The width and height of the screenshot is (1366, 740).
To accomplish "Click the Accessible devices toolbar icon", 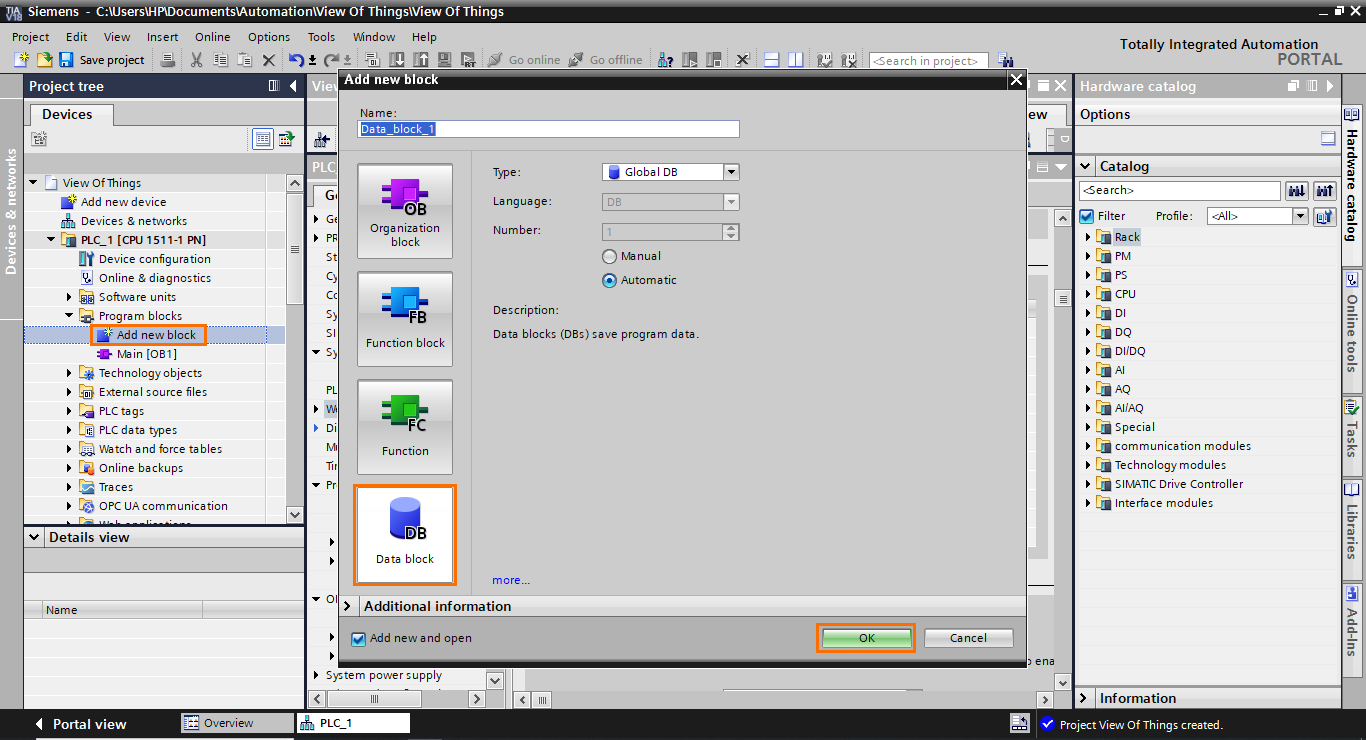I will coord(665,60).
